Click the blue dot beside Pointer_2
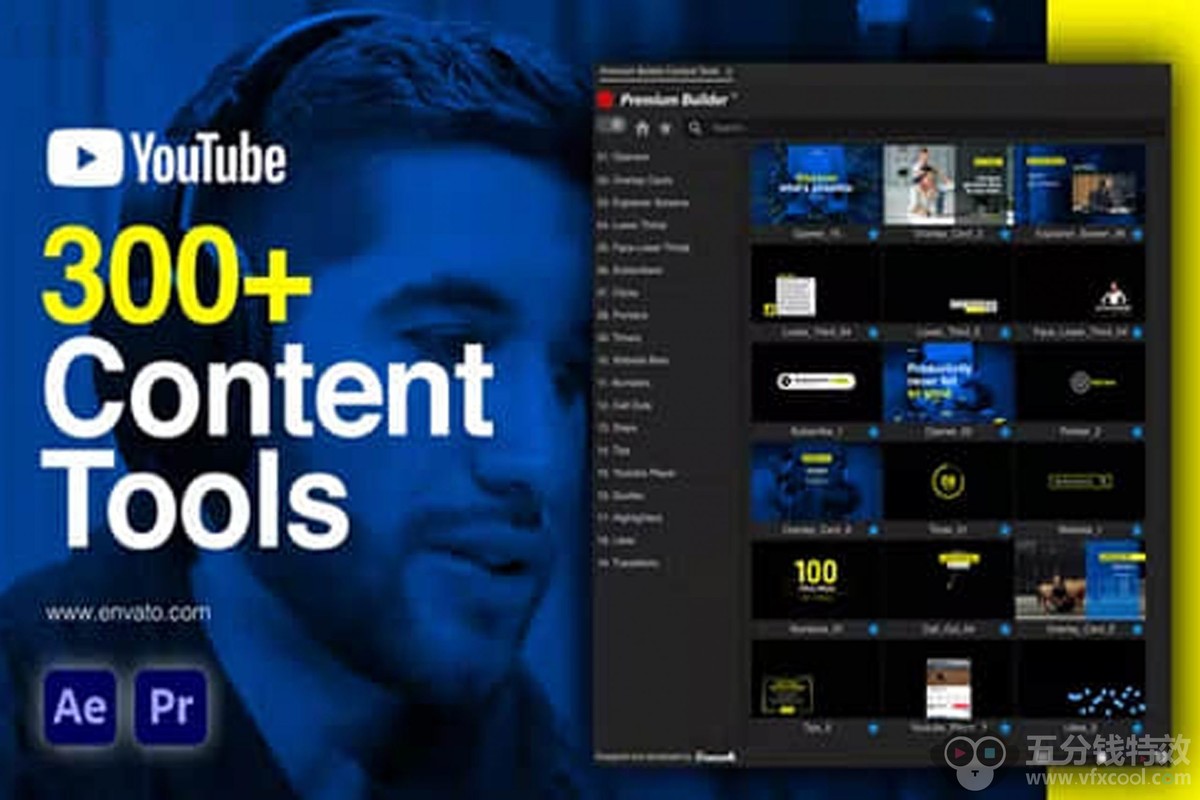Screen dimensions: 1200x800 tap(1137, 432)
